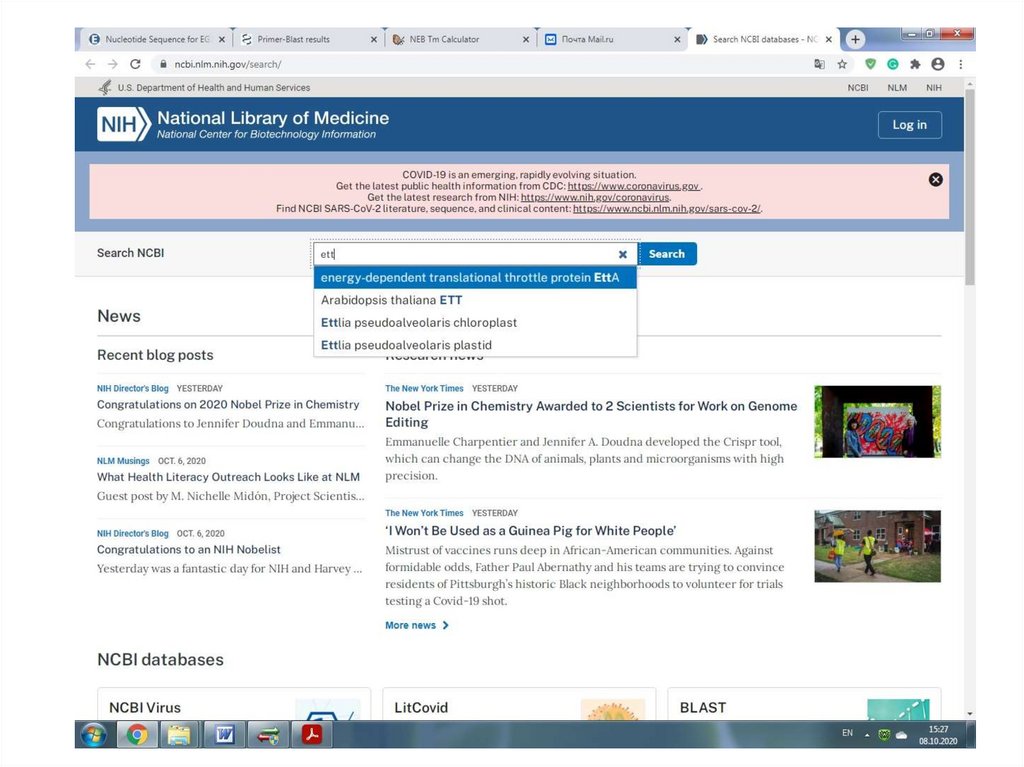Dismiss the COVID-19 alert banner
The image size is (1024, 767).
[x=935, y=180]
